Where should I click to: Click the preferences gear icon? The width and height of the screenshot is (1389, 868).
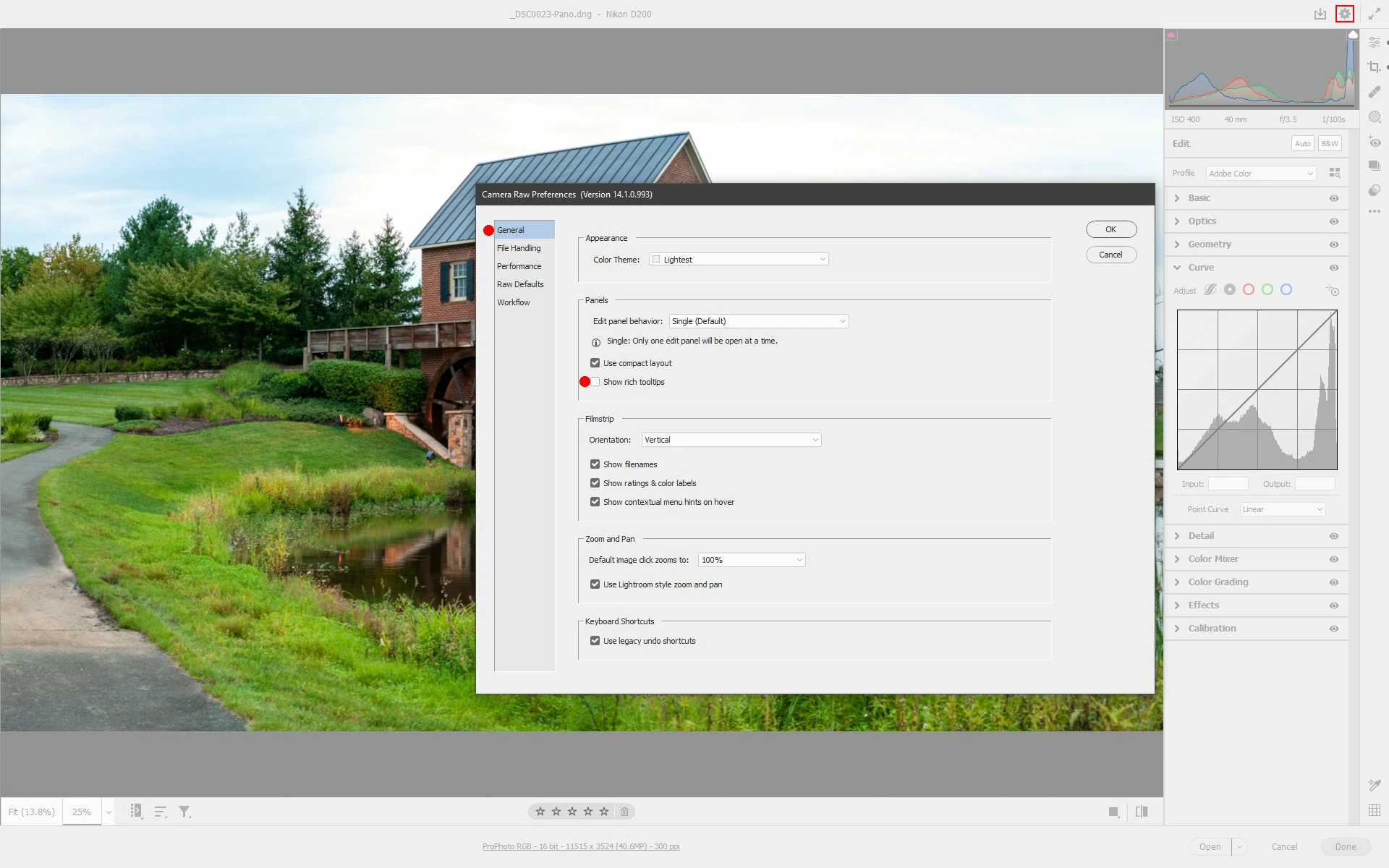click(x=1344, y=14)
